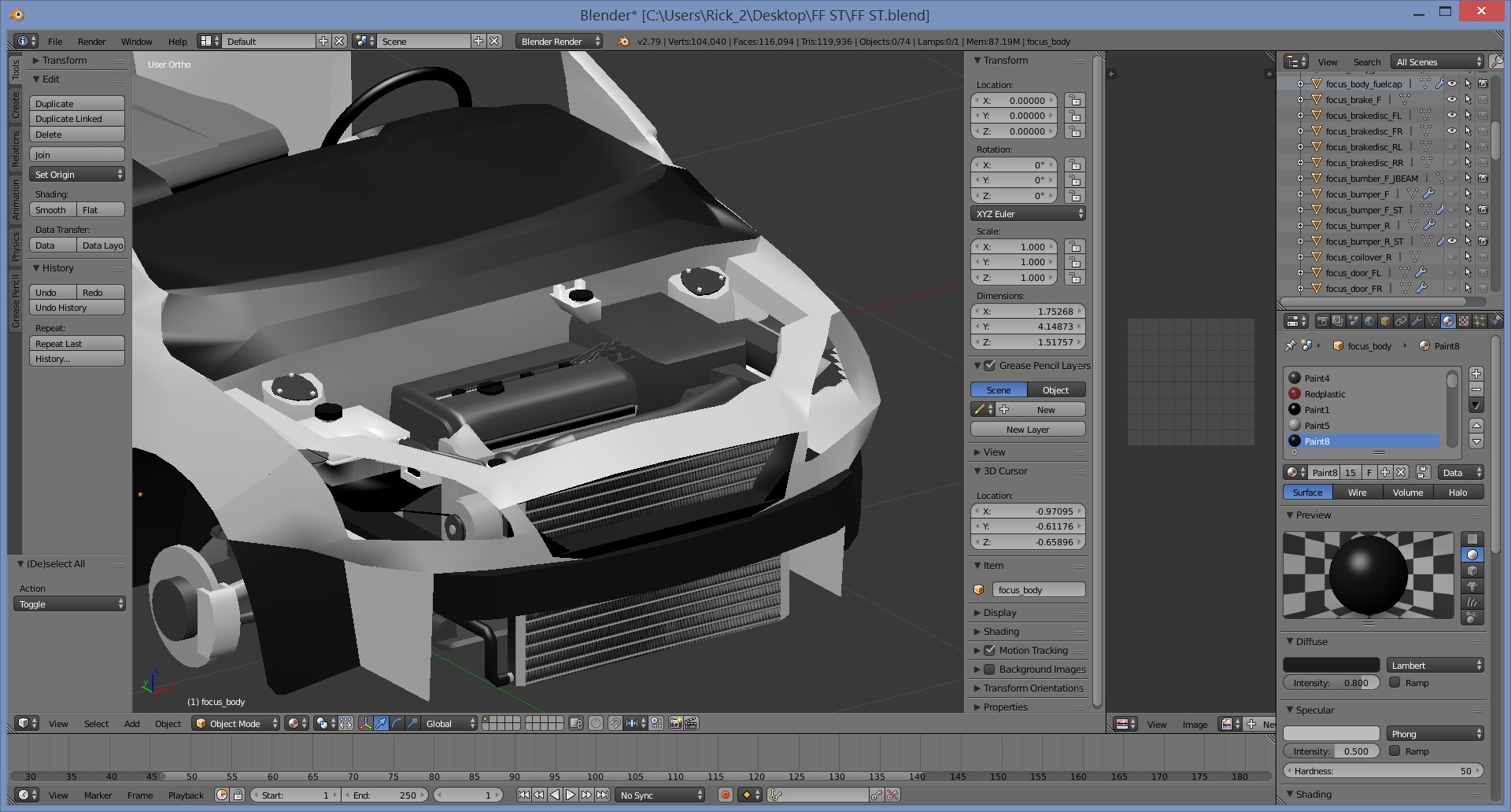Image resolution: width=1511 pixels, height=812 pixels.
Task: Click the New Layer button
Action: tap(1028, 429)
